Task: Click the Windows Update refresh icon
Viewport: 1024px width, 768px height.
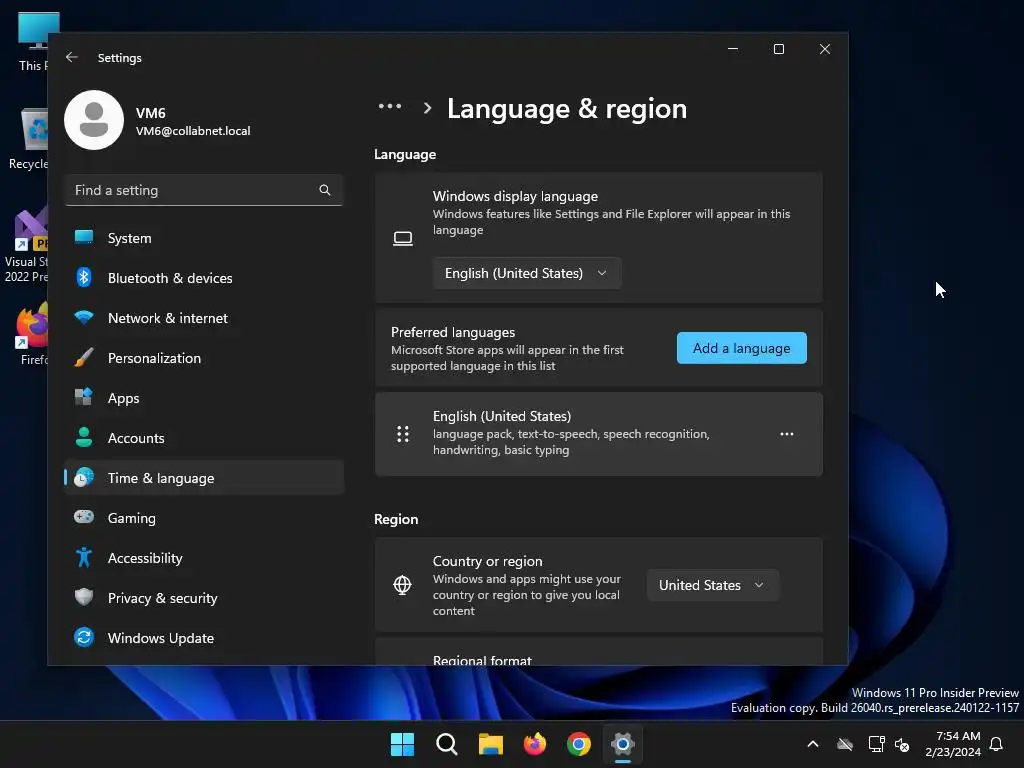Action: click(x=84, y=637)
